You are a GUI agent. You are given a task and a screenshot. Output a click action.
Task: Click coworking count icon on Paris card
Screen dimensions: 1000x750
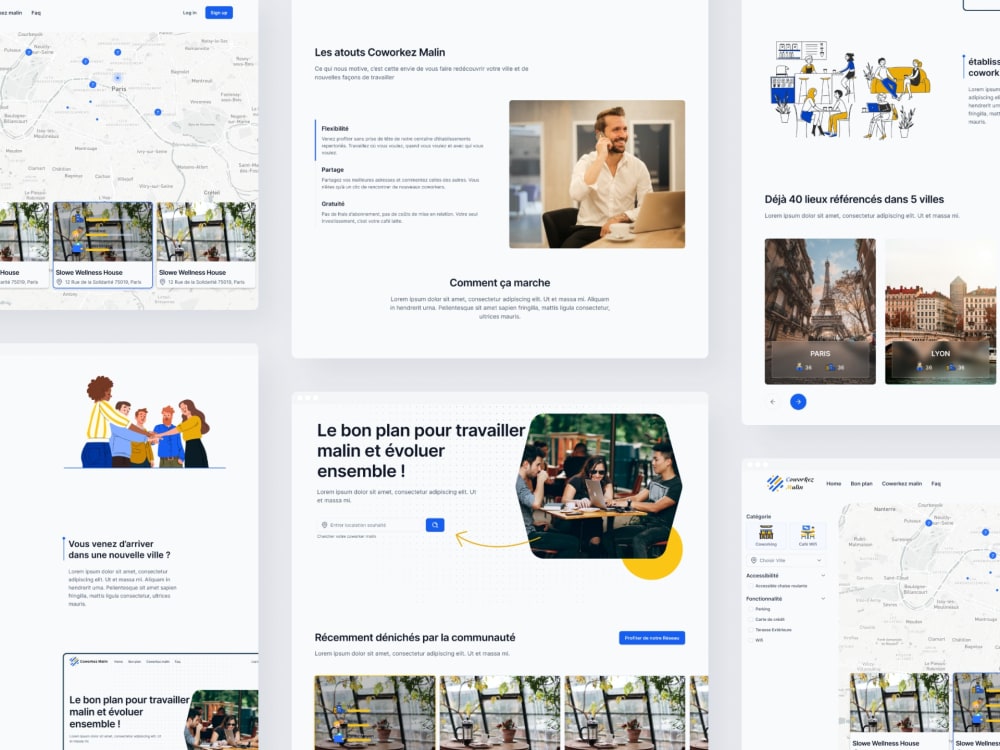pos(799,367)
